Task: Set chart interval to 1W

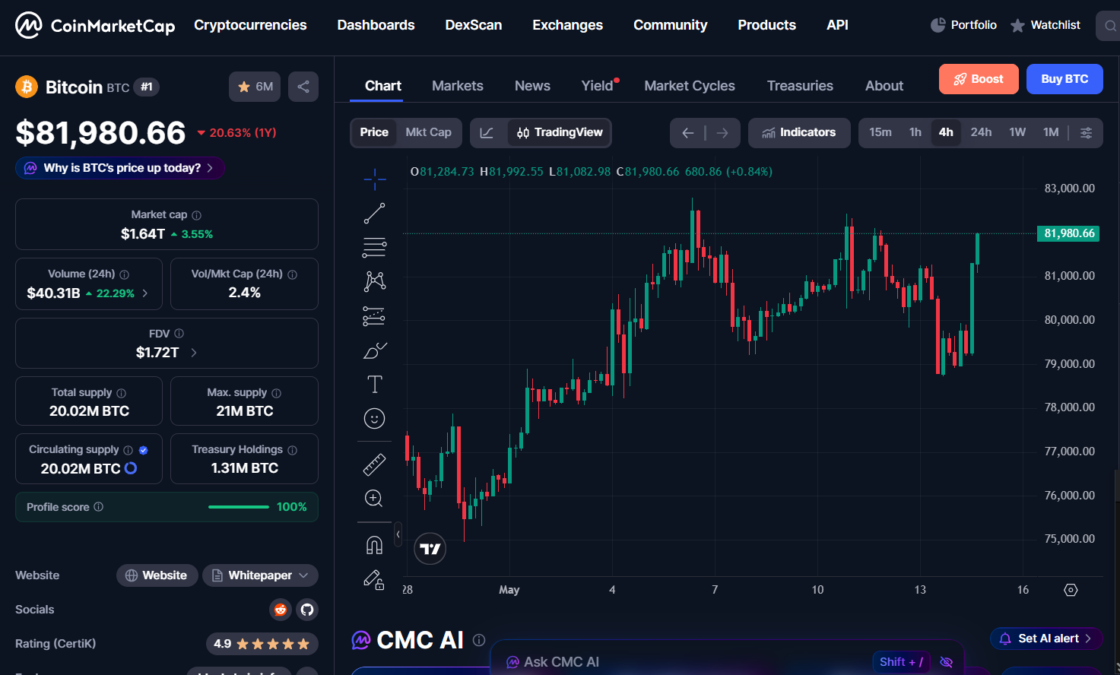Action: 1017,133
